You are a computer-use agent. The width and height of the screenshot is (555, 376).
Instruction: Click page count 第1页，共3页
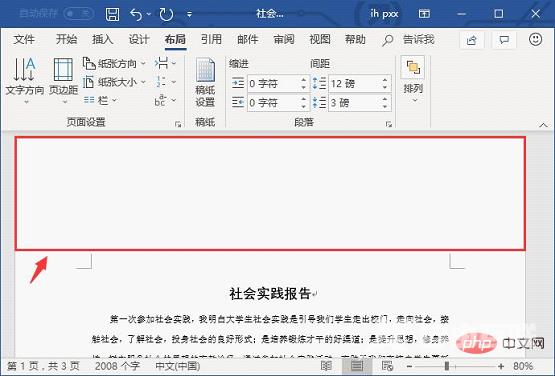coord(43,366)
